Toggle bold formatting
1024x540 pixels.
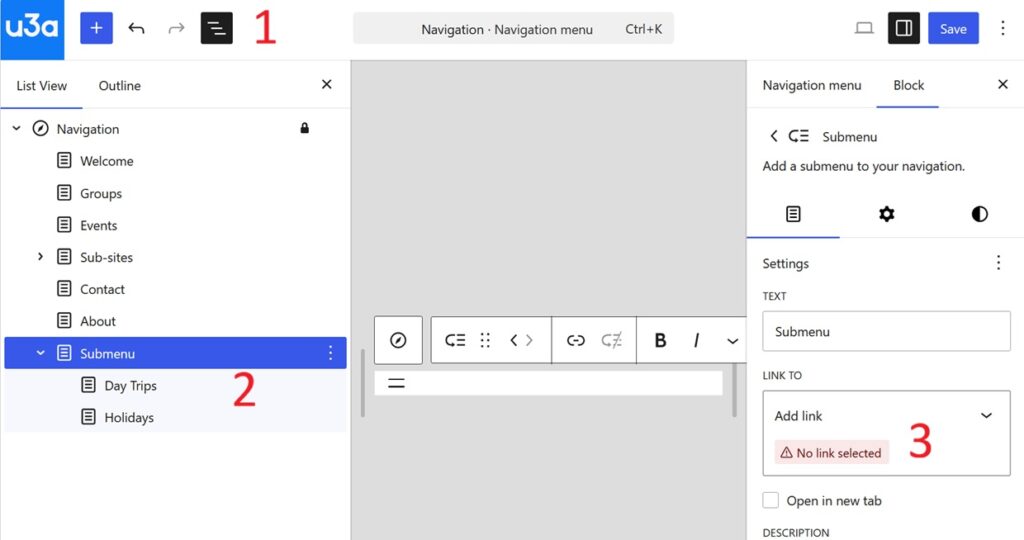click(x=660, y=340)
